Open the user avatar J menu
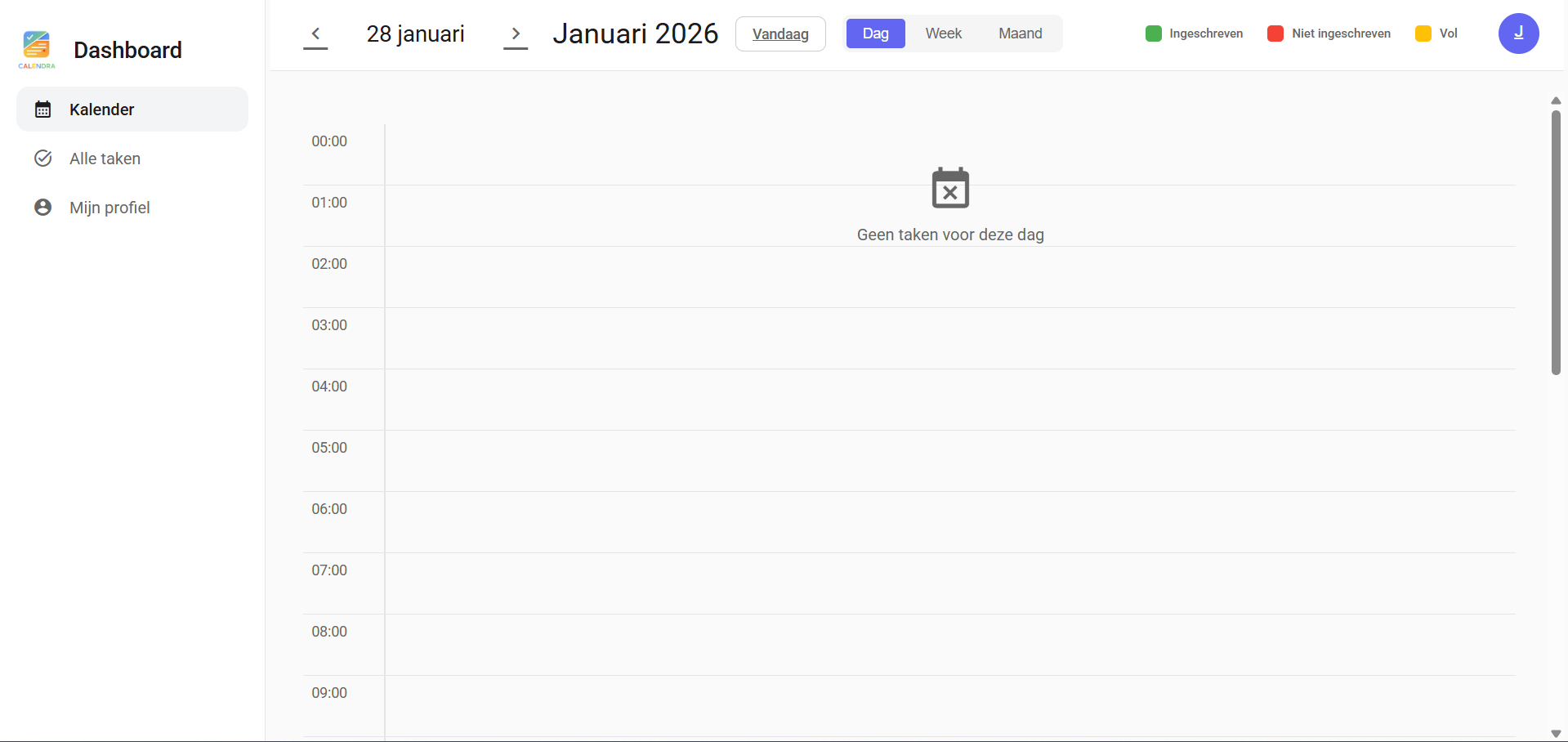 1518,34
